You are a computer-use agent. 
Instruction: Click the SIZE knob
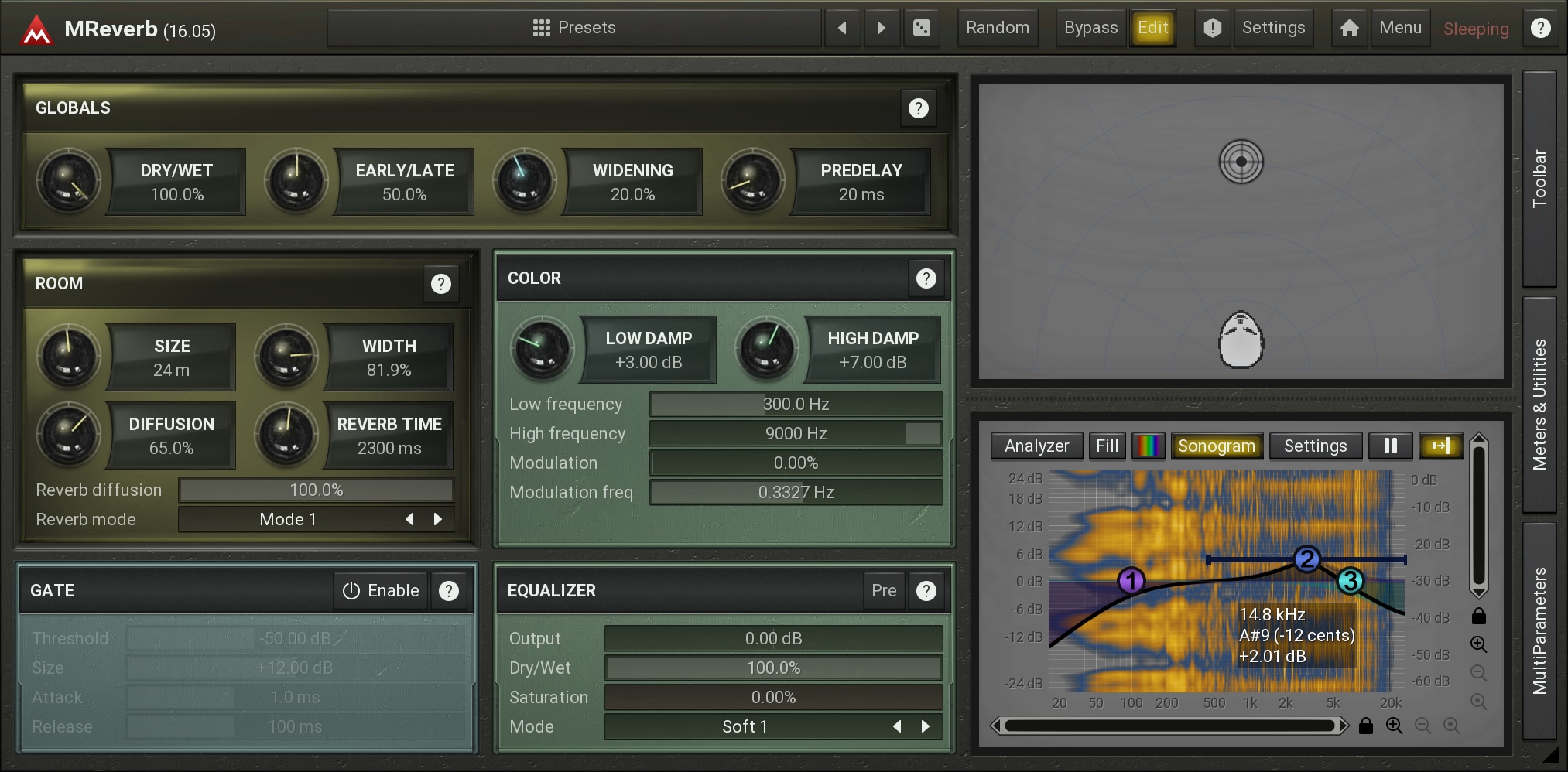pos(69,357)
